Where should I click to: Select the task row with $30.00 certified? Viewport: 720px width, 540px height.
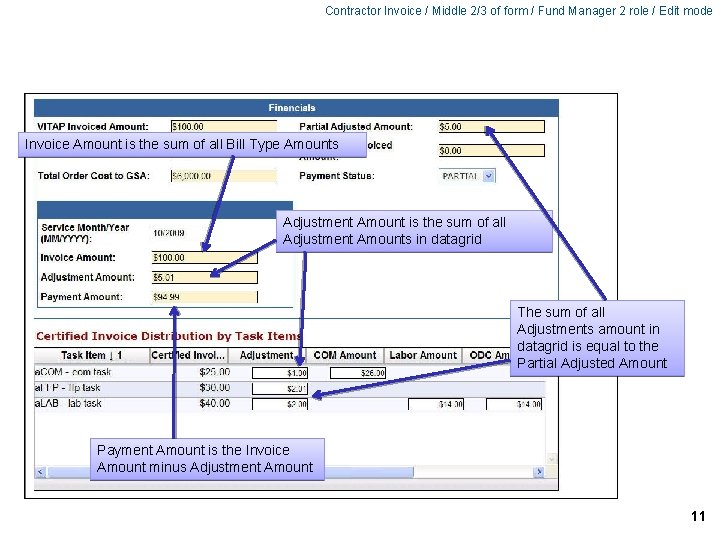click(289, 388)
